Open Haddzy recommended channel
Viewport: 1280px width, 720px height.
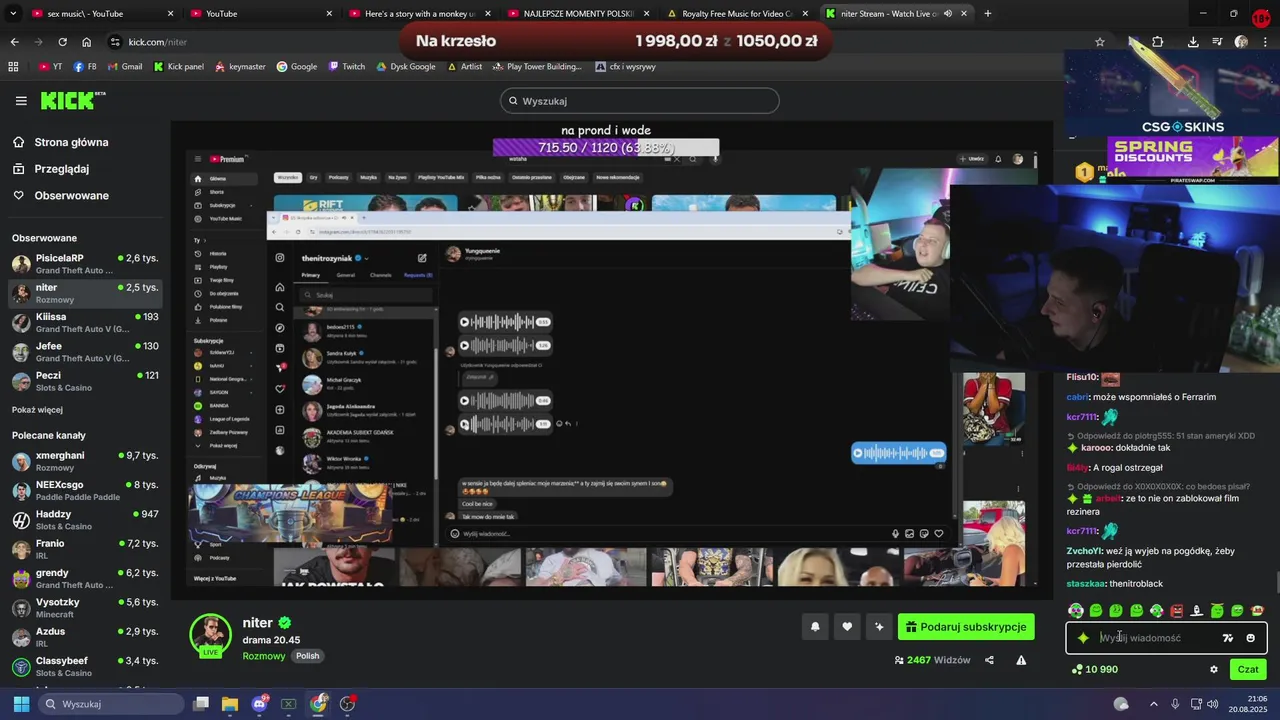[x=85, y=520]
